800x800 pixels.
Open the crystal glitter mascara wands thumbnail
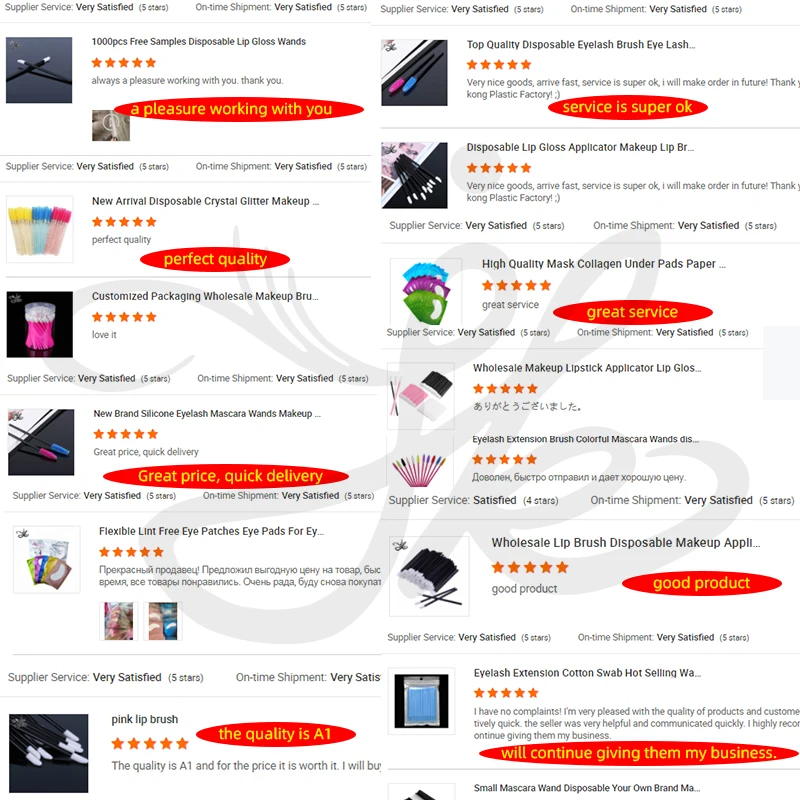tap(40, 229)
